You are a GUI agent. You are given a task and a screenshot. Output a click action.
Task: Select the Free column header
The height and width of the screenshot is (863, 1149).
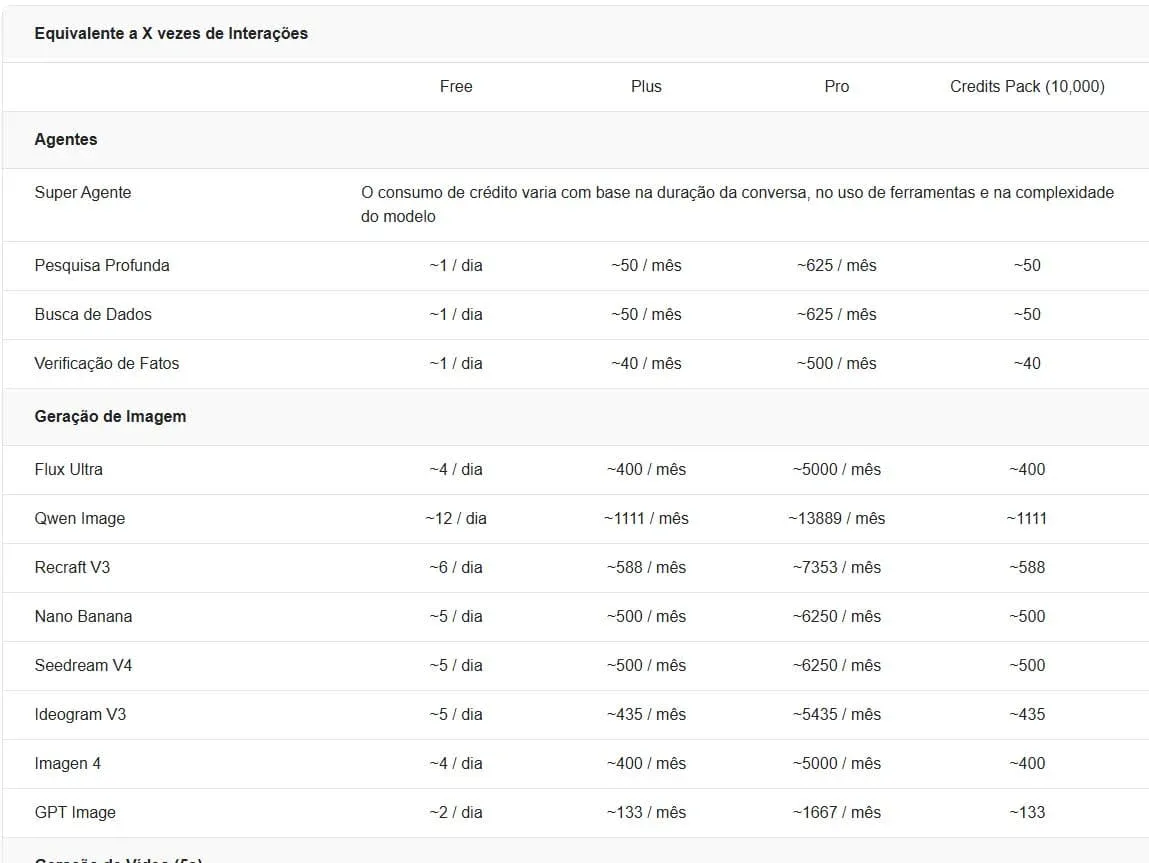[x=456, y=86]
